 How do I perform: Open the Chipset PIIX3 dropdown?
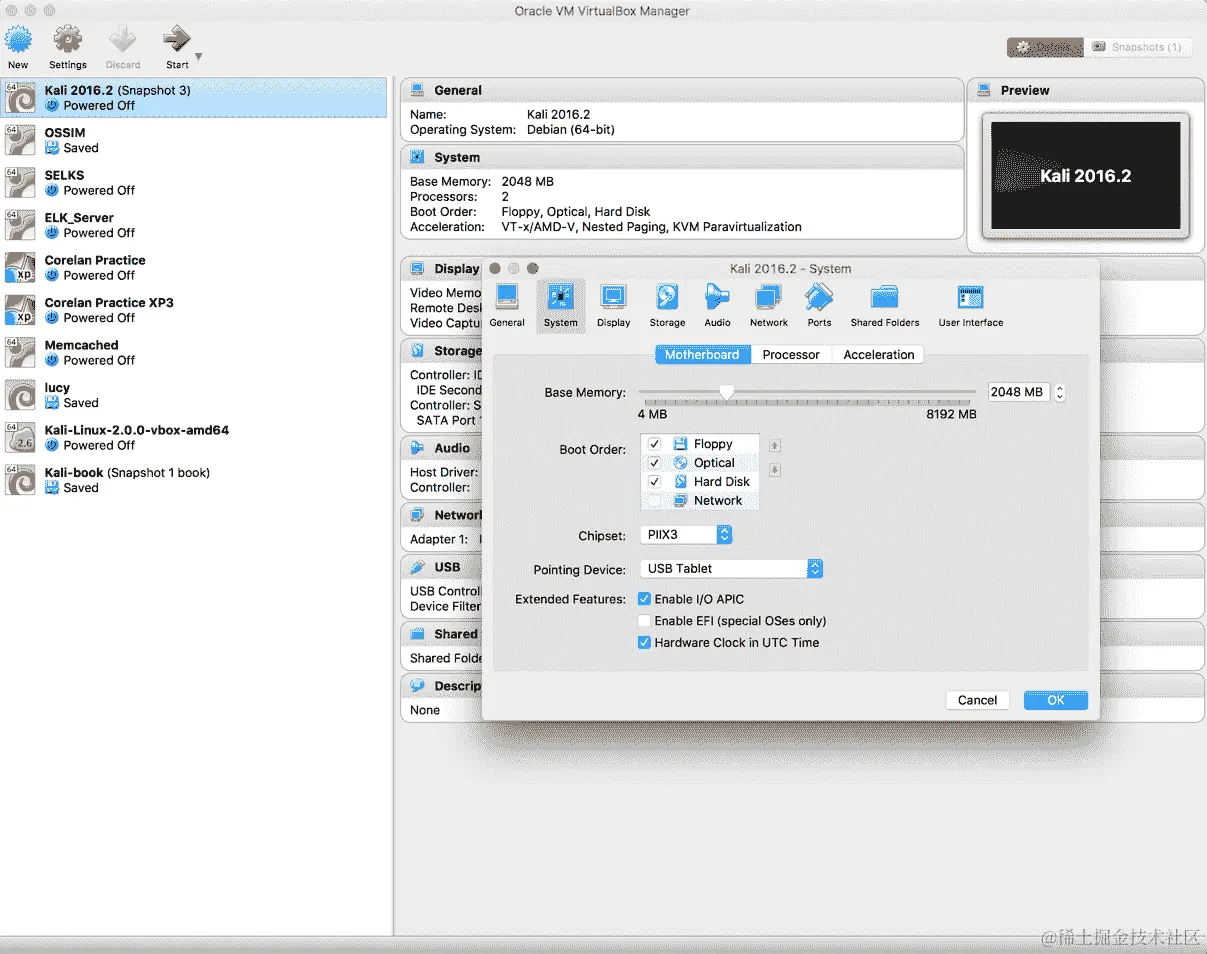tap(686, 535)
